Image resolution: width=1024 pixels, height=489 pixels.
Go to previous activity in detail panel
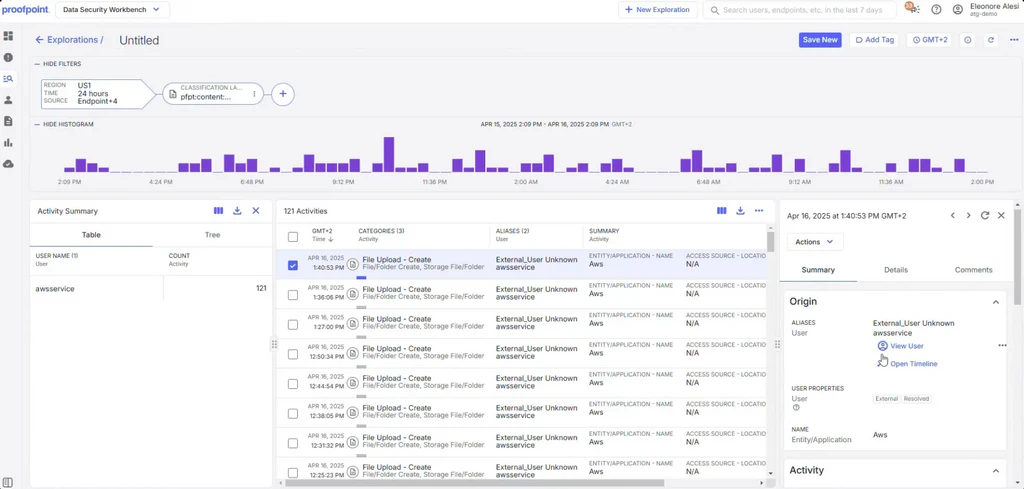tap(953, 215)
